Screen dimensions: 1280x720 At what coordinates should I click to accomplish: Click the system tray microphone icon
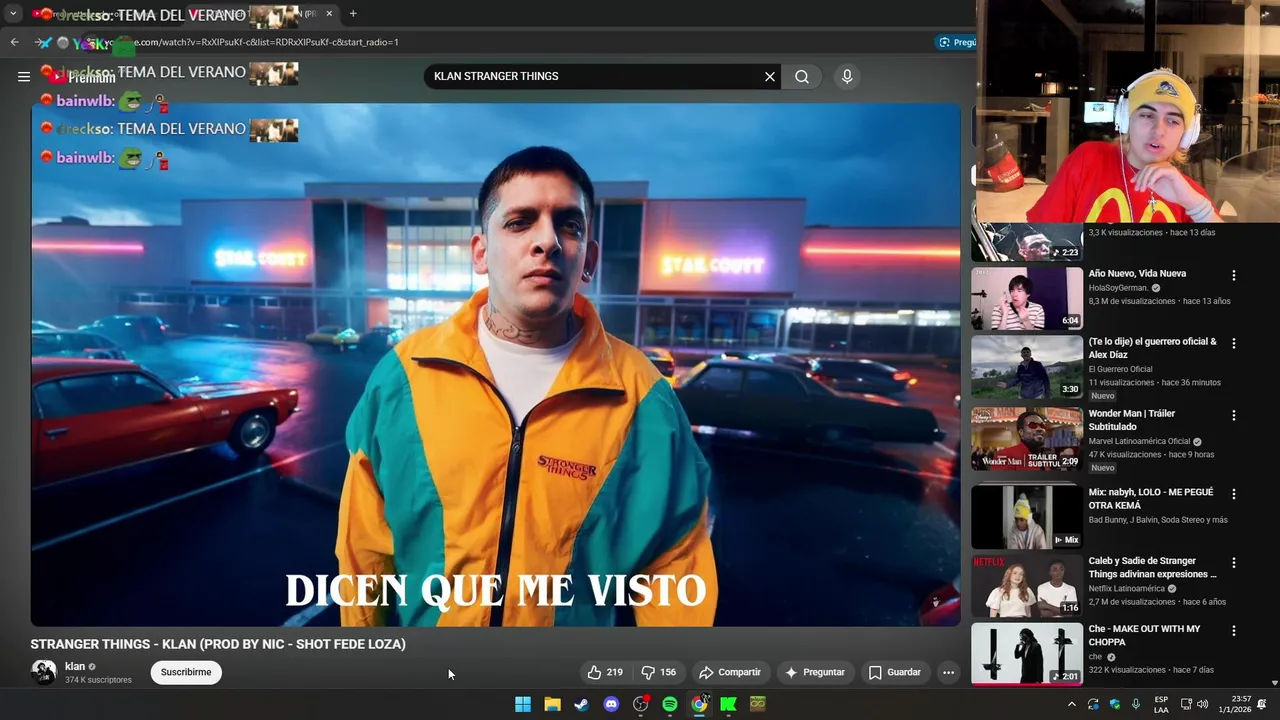1136,704
